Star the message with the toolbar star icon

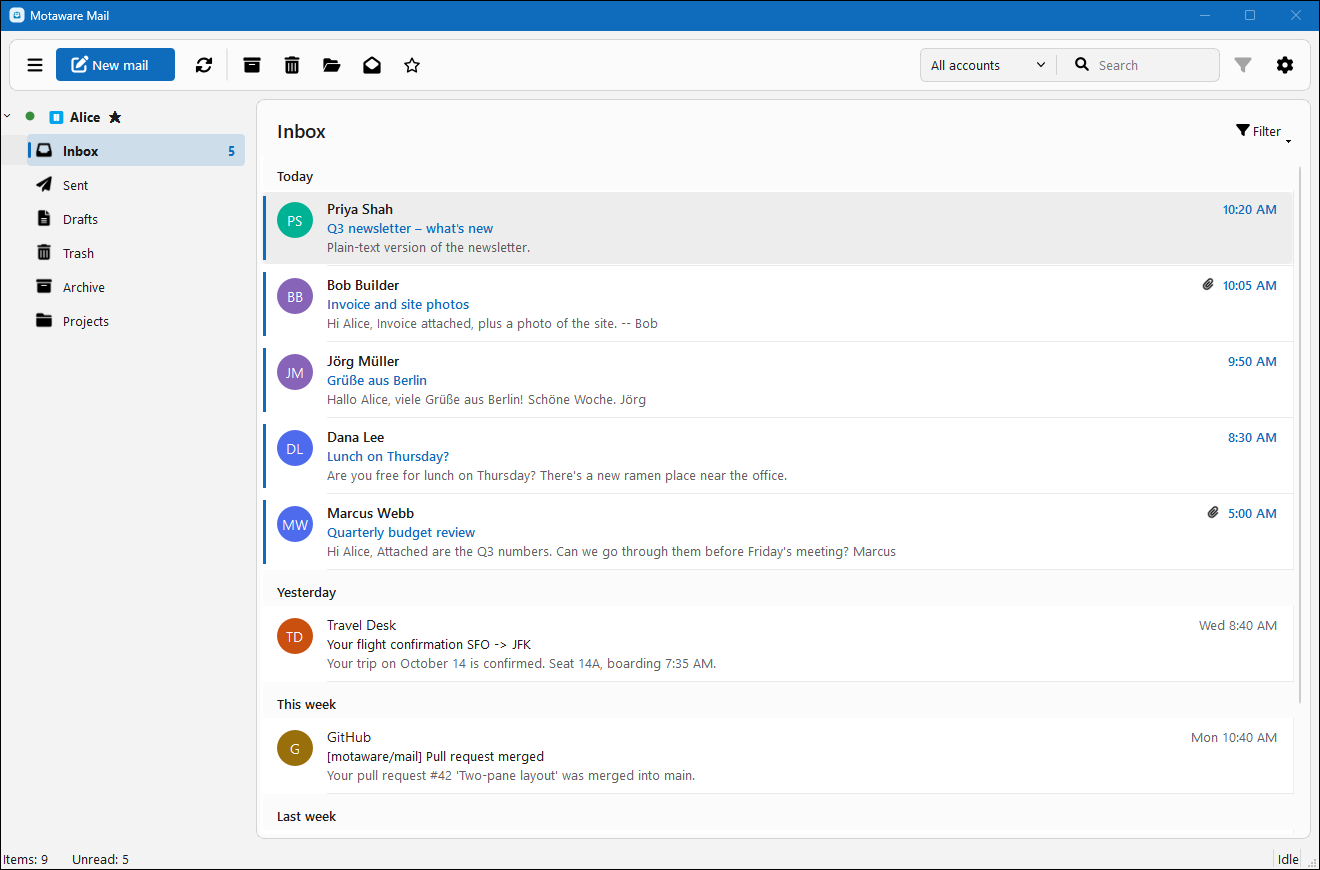(412, 65)
